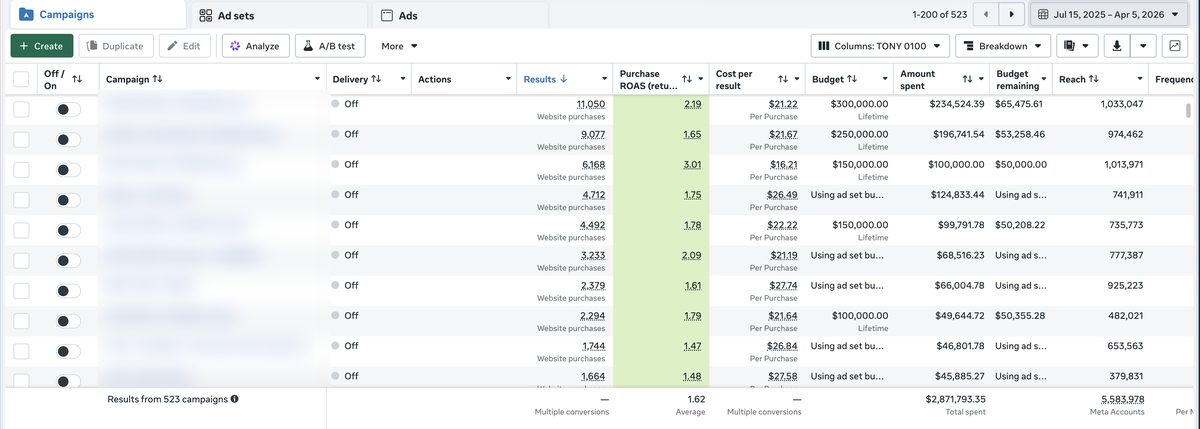Toggle on campaign with 4,712 results

pos(68,201)
